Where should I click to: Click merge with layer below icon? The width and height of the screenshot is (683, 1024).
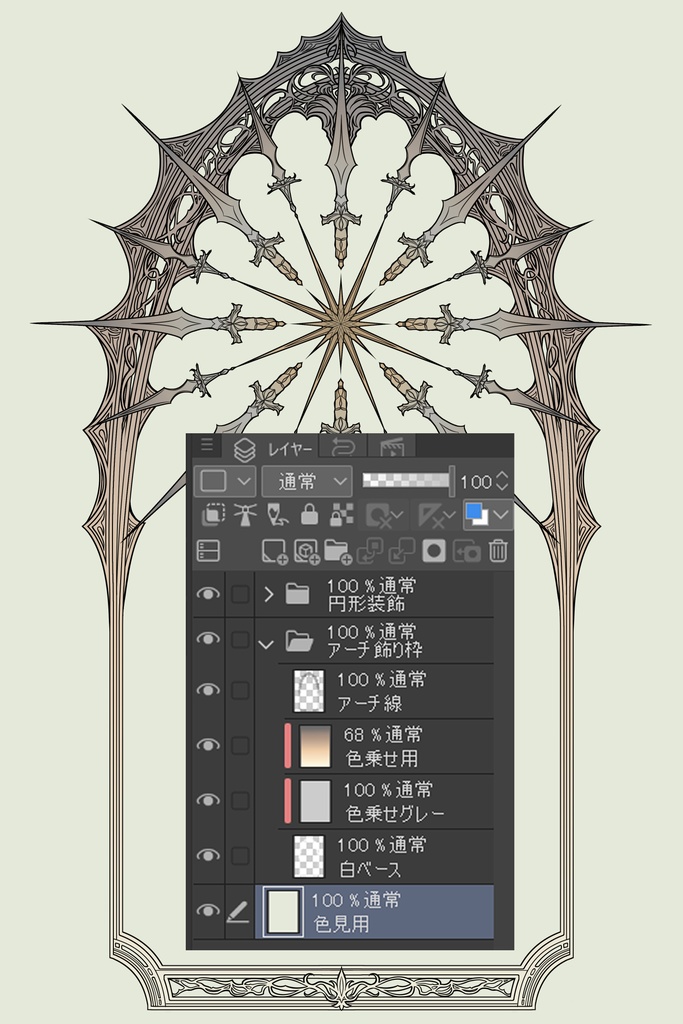point(402,551)
